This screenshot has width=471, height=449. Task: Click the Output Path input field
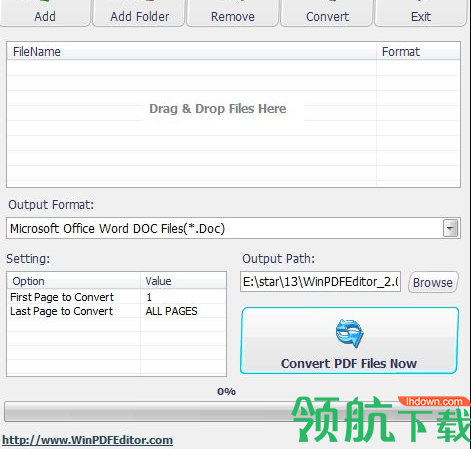(x=320, y=282)
